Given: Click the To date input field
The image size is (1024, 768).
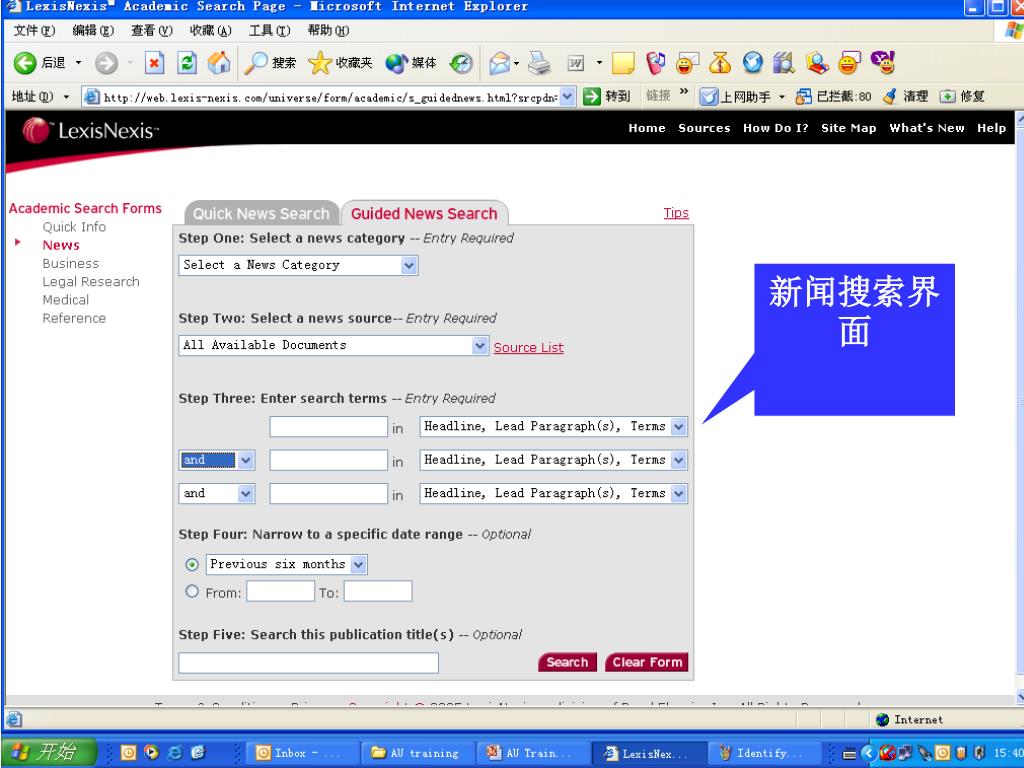Looking at the screenshot, I should pyautogui.click(x=378, y=591).
